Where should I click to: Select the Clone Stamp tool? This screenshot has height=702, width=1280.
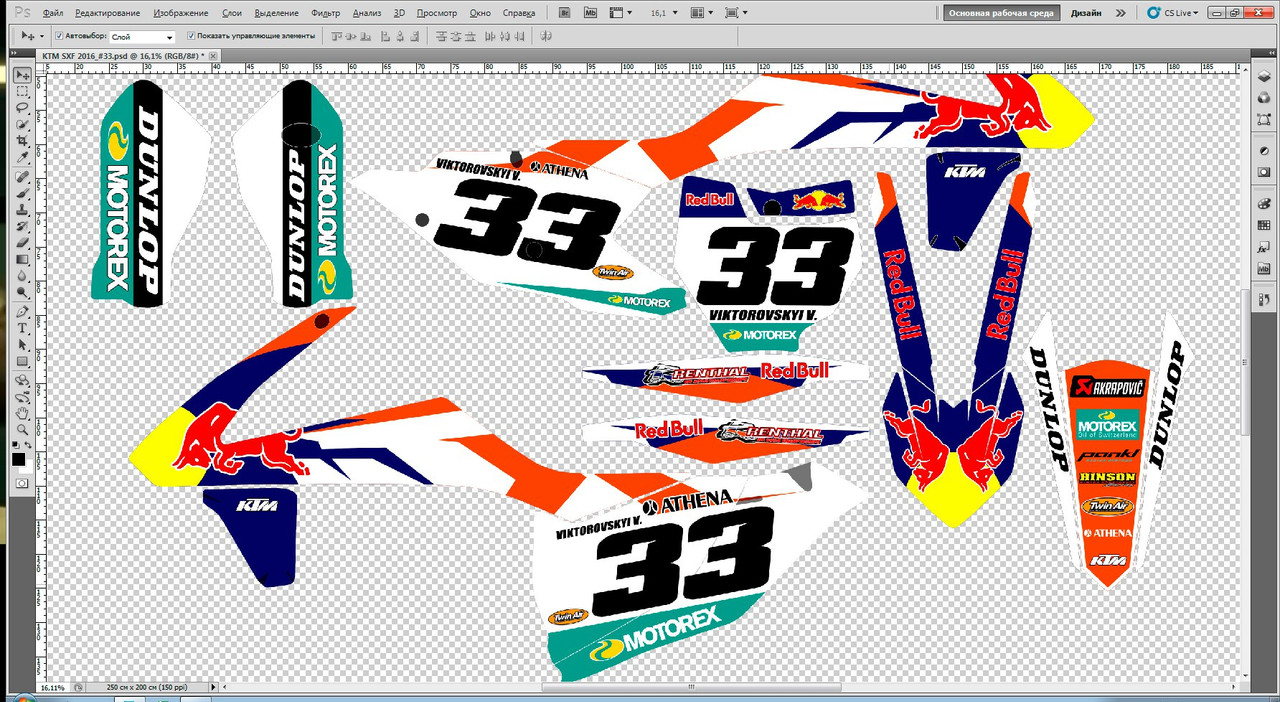[22, 210]
